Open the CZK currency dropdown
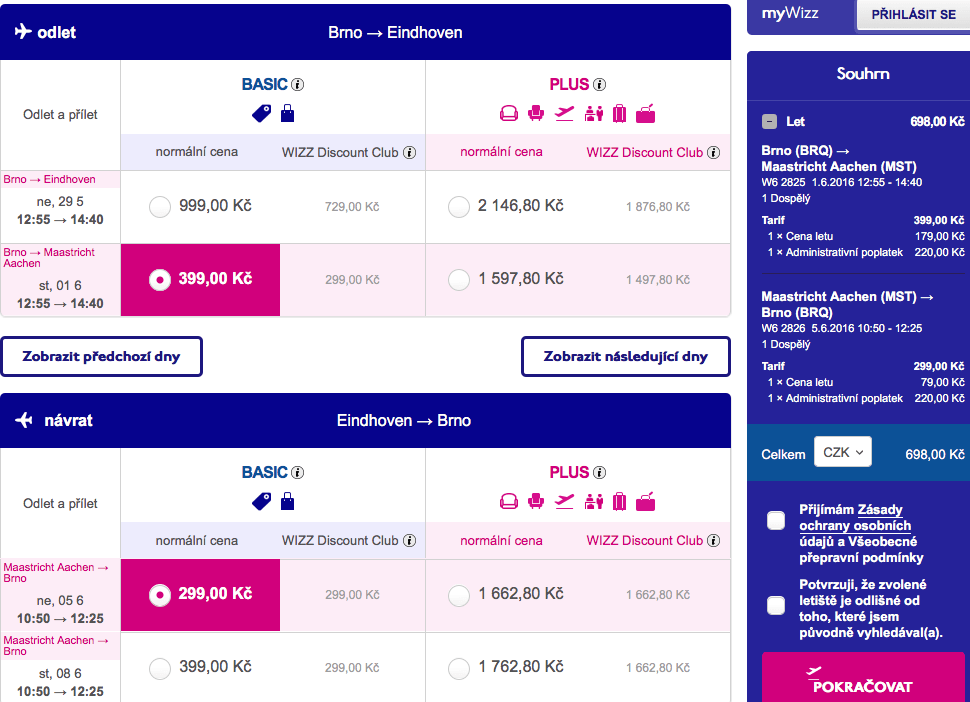 point(843,452)
